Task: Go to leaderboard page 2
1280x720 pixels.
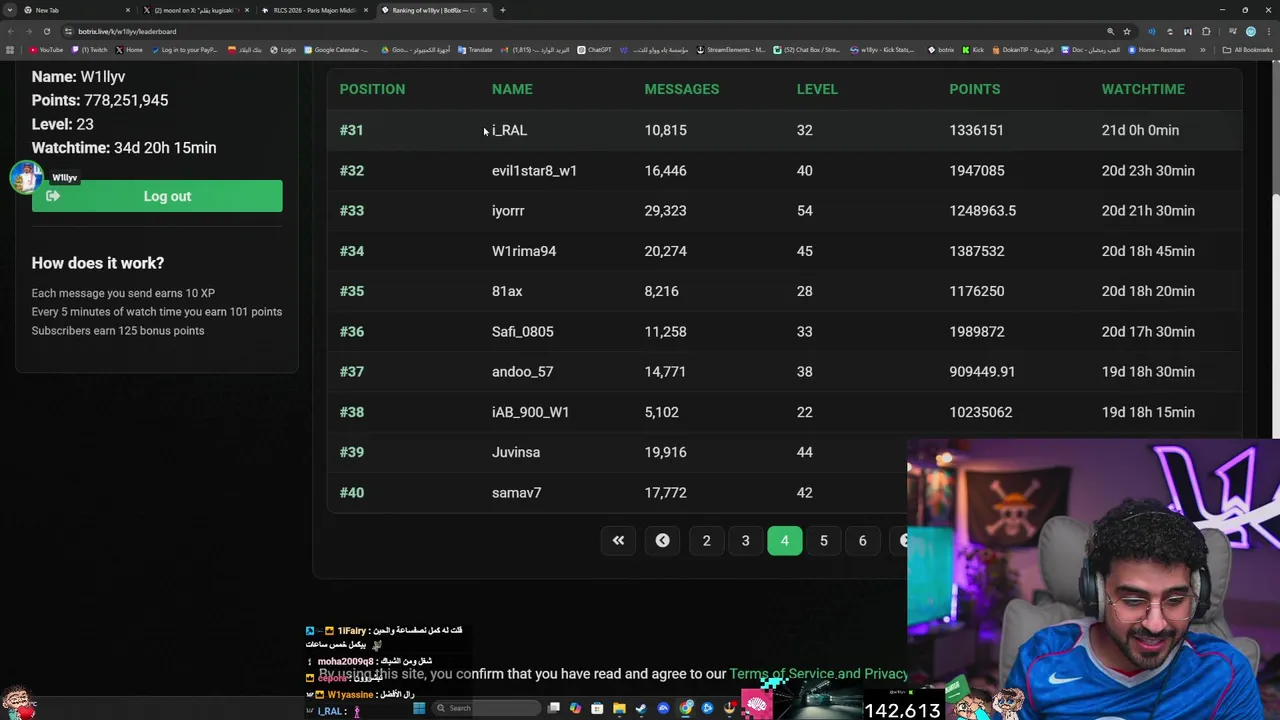Action: pyautogui.click(x=706, y=540)
